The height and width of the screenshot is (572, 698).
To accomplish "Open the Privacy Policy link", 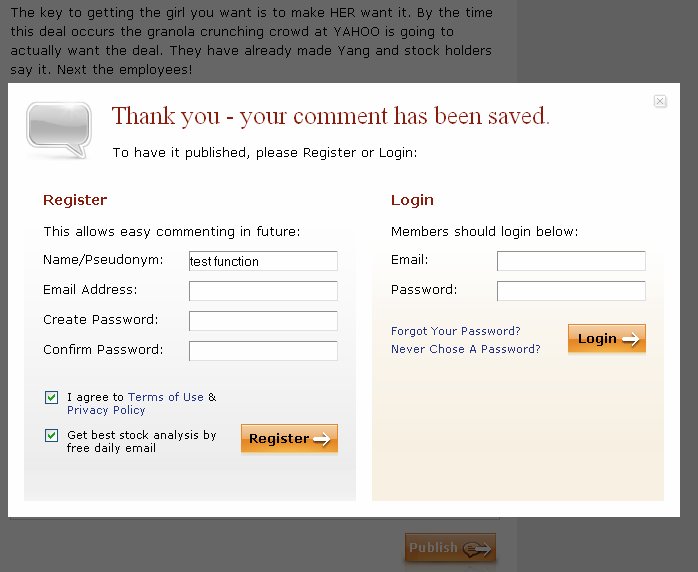I will coord(106,410).
